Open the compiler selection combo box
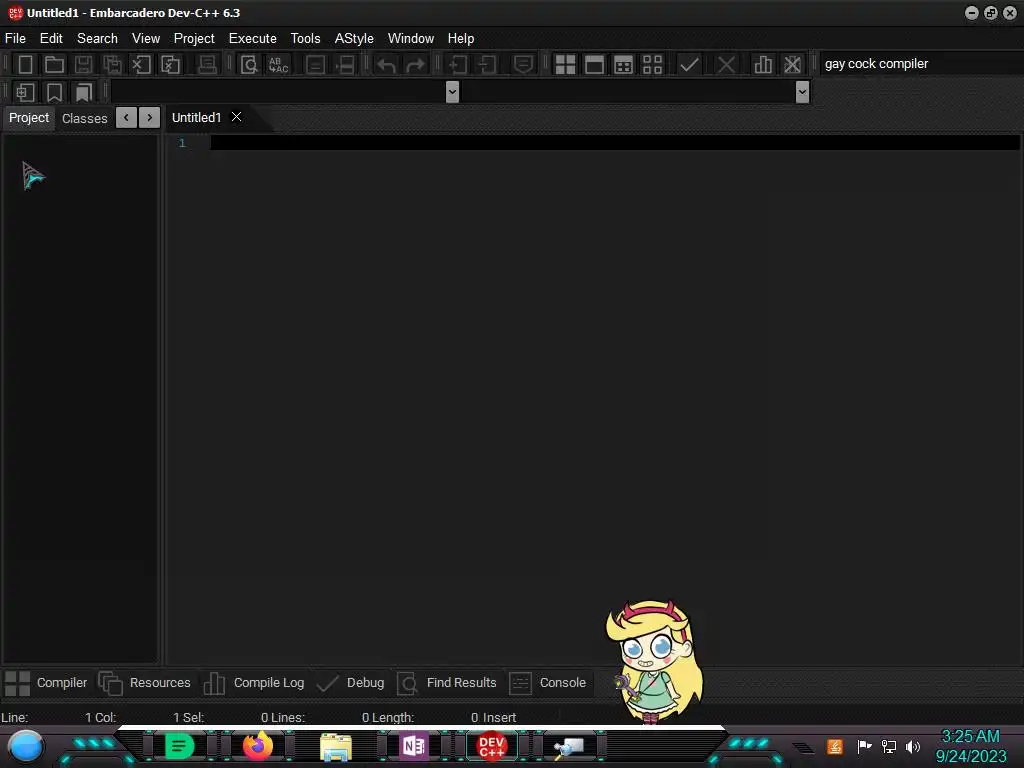The image size is (1024, 768). (x=921, y=63)
